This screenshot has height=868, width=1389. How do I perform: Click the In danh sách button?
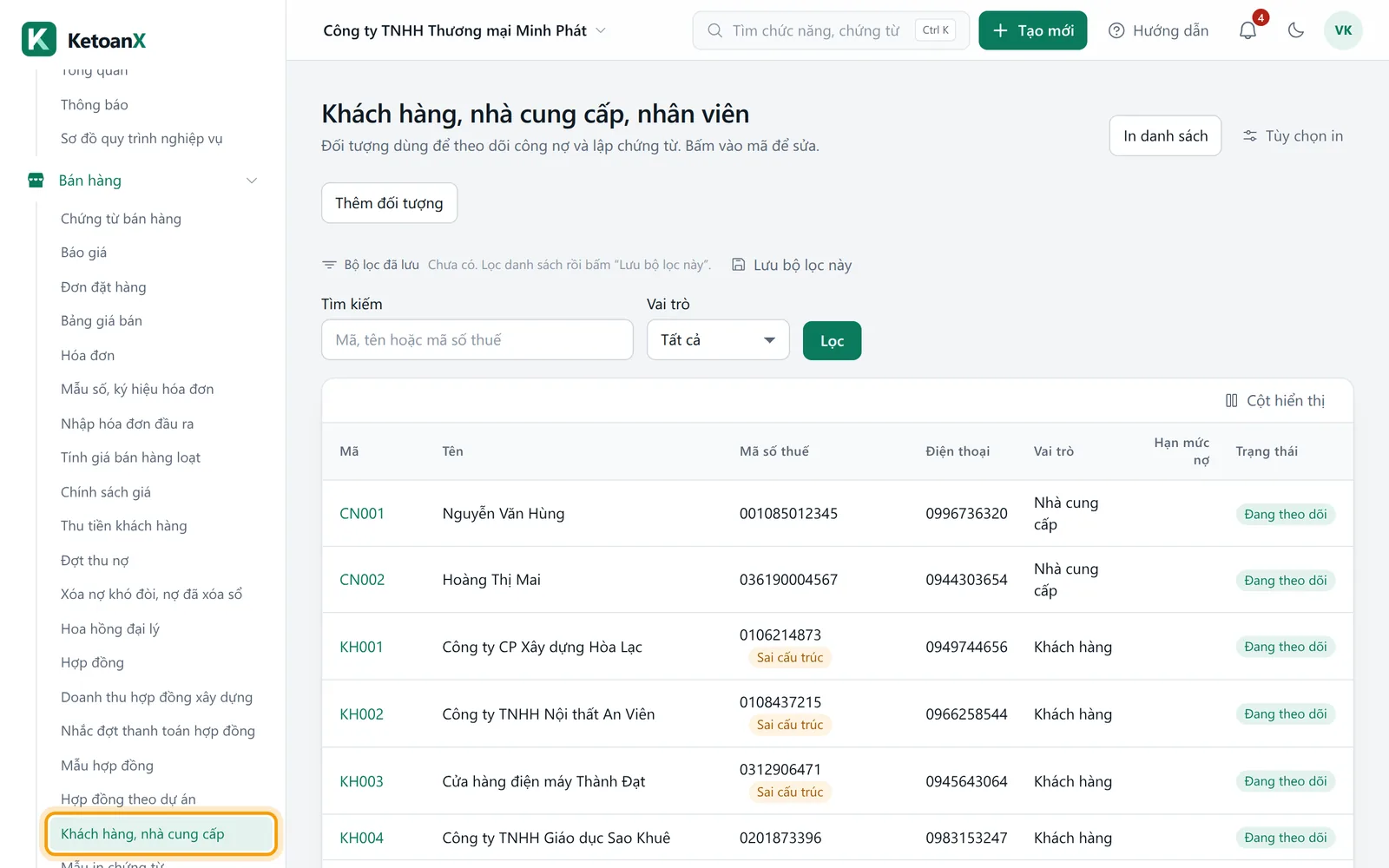click(1165, 136)
